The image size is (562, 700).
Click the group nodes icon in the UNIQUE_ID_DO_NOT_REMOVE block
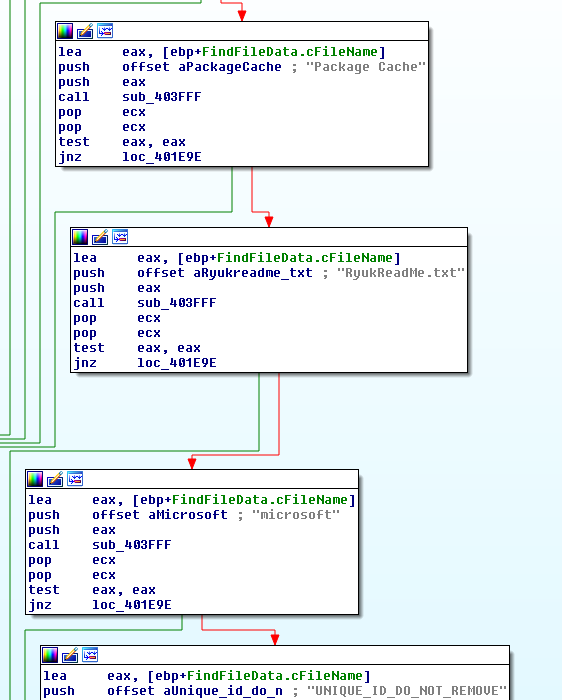[x=90, y=654]
